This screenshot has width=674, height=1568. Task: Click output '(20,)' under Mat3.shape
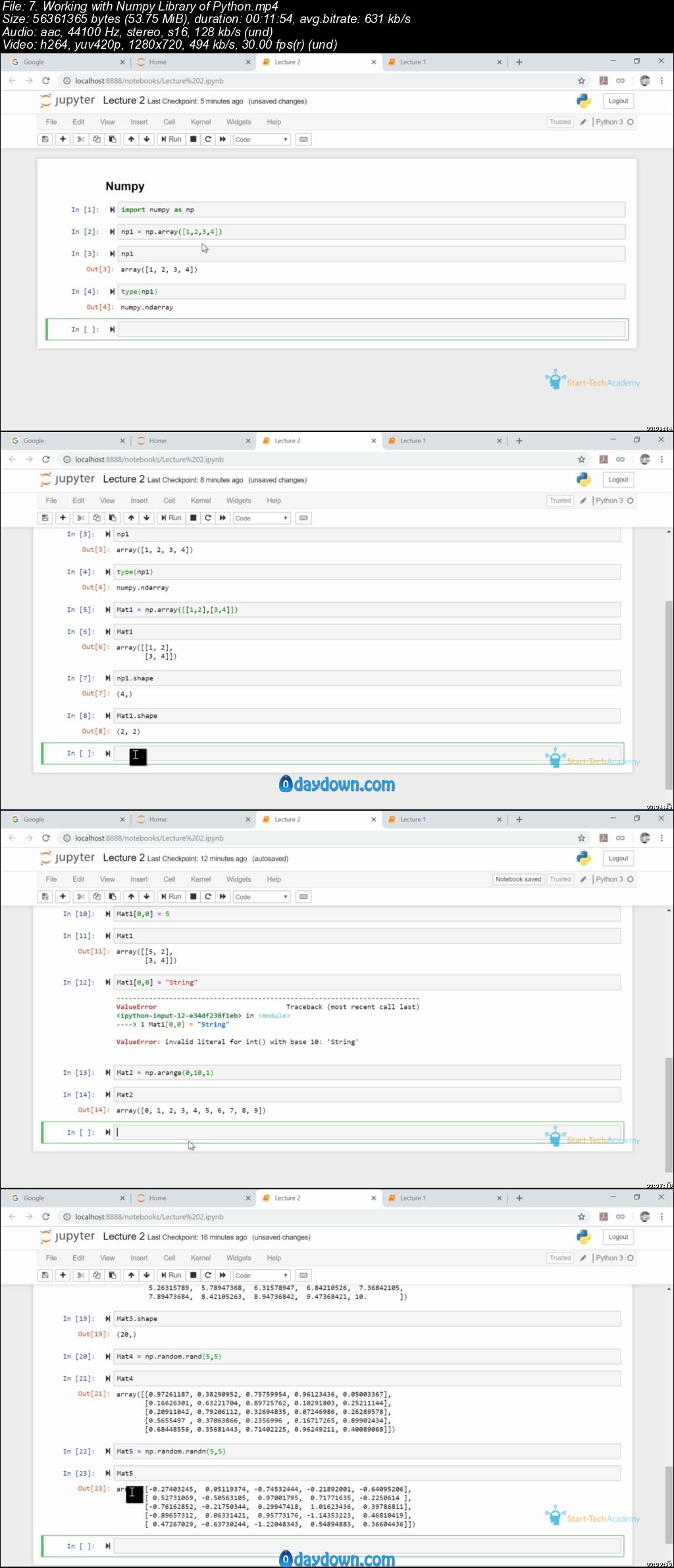click(x=126, y=1334)
